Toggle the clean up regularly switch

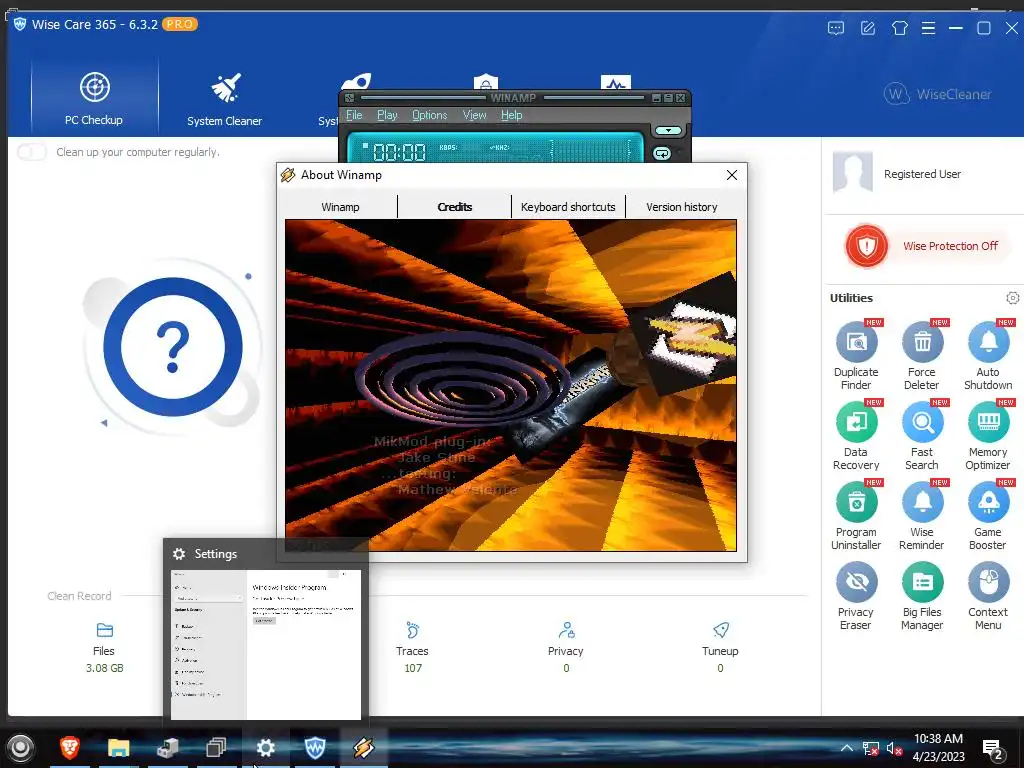point(31,152)
